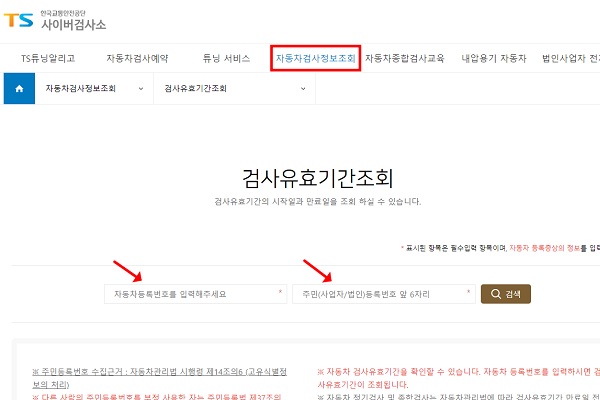Click the 검사유효기간조회 page heading
Screen dimensions: 600x400
[x=318, y=178]
